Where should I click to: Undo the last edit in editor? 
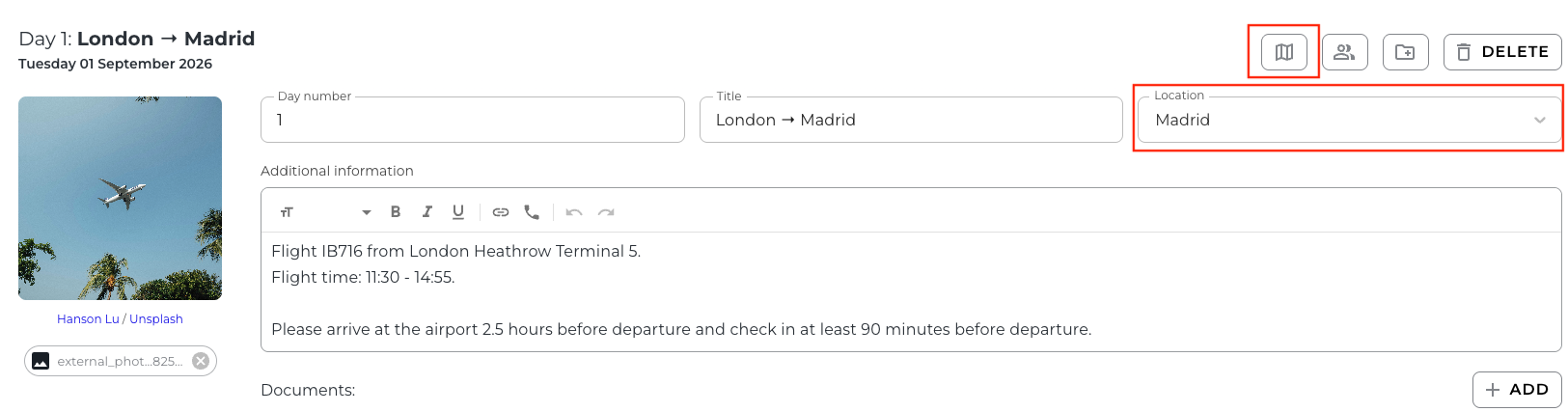(574, 212)
